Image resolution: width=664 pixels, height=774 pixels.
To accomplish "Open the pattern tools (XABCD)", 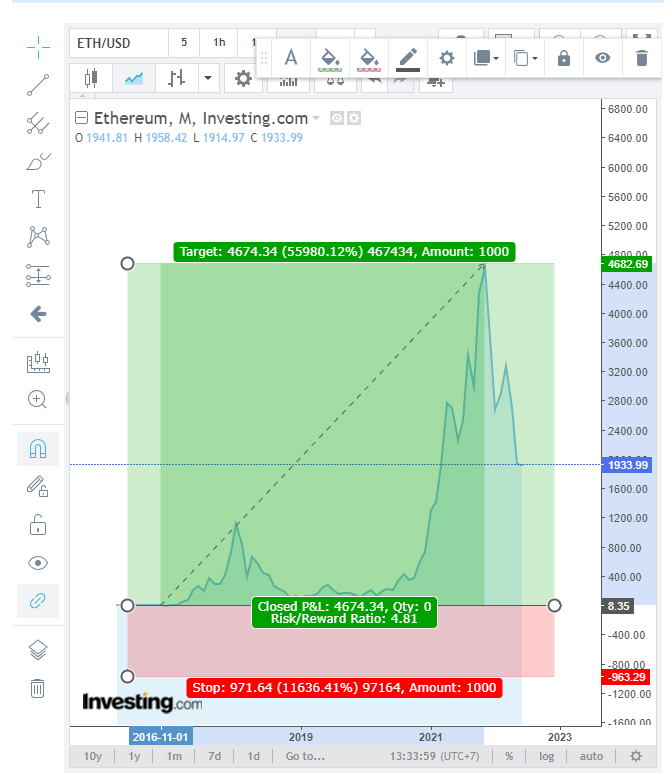I will coord(38,236).
